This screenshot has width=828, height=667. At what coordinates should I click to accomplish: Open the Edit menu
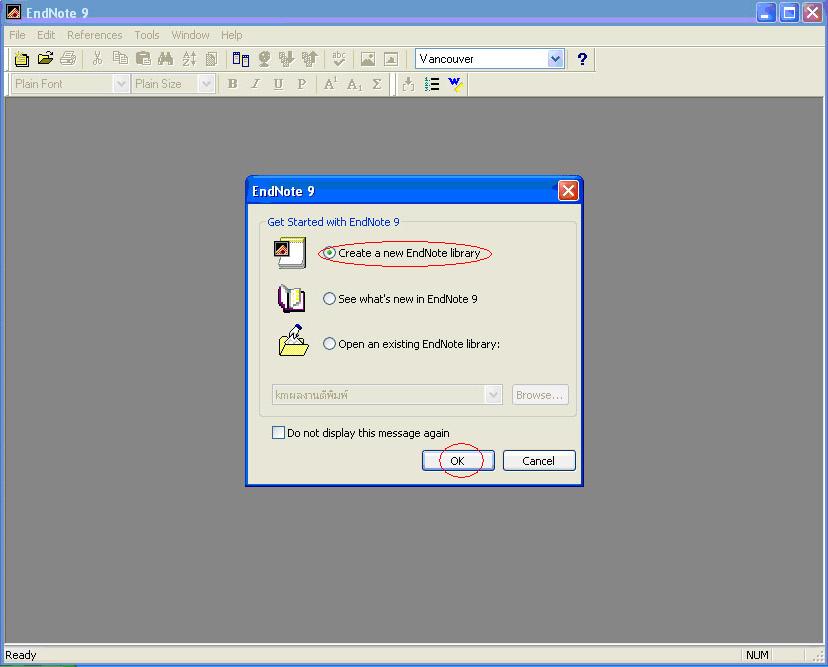click(46, 35)
